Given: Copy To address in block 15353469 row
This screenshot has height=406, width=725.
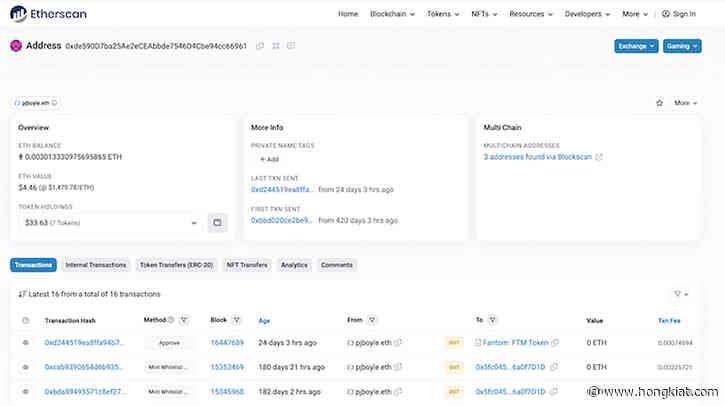Looking at the screenshot, I should pos(553,367).
